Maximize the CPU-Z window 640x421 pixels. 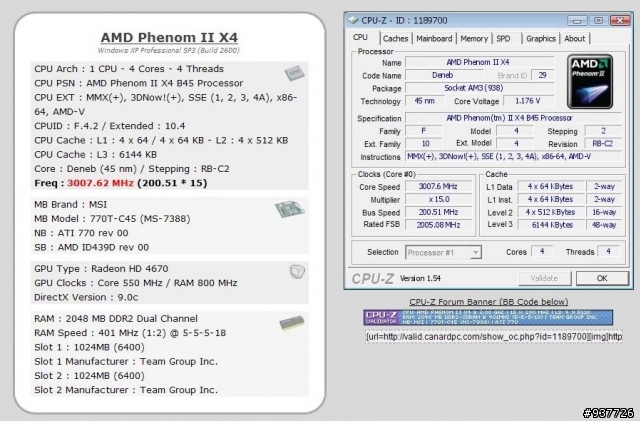[598, 20]
